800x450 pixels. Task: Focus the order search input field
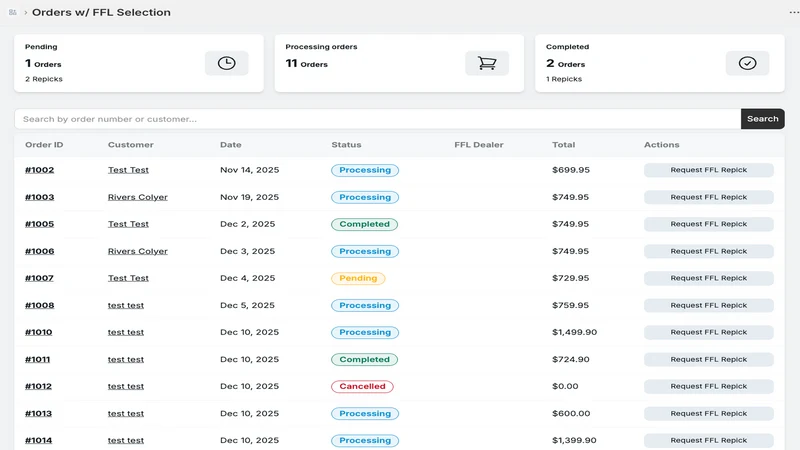378,119
